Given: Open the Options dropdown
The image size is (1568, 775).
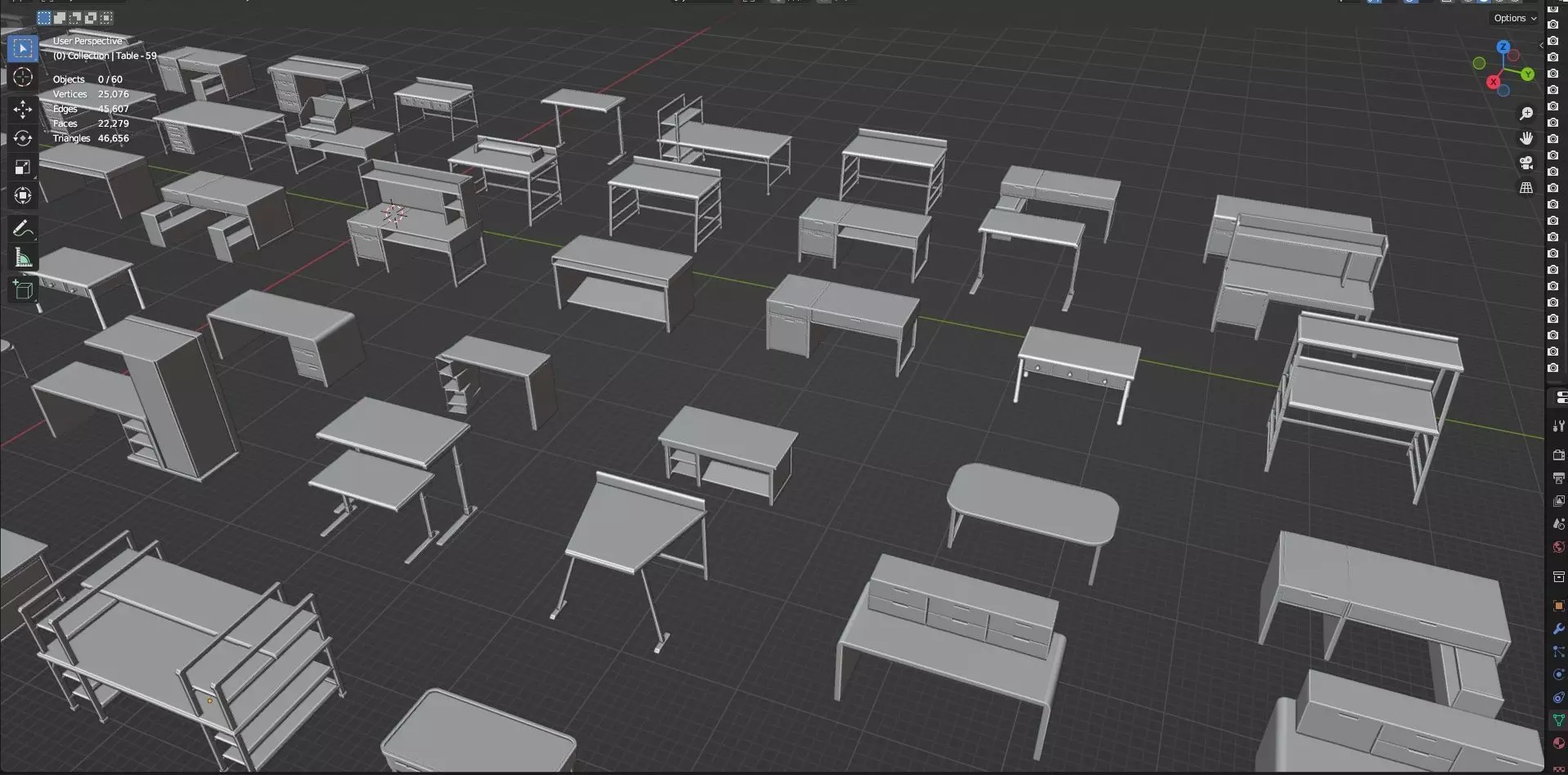Looking at the screenshot, I should 1515,18.
